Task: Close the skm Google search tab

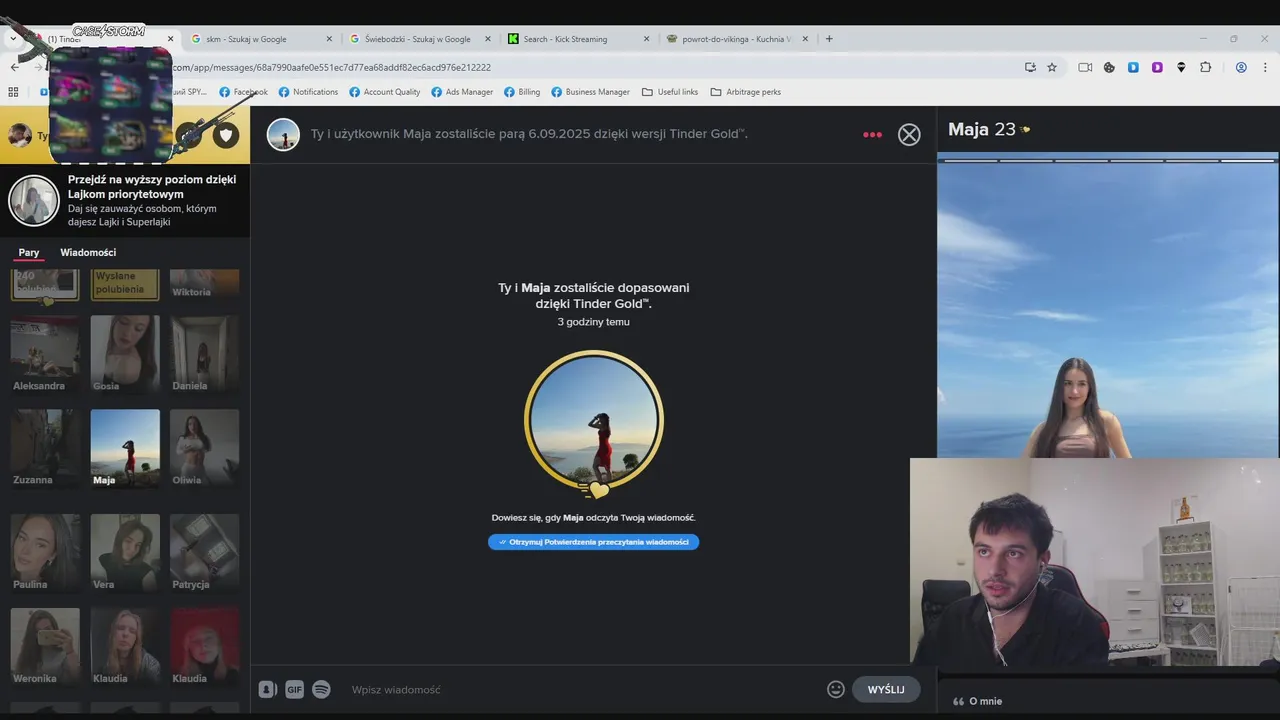Action: click(x=330, y=39)
